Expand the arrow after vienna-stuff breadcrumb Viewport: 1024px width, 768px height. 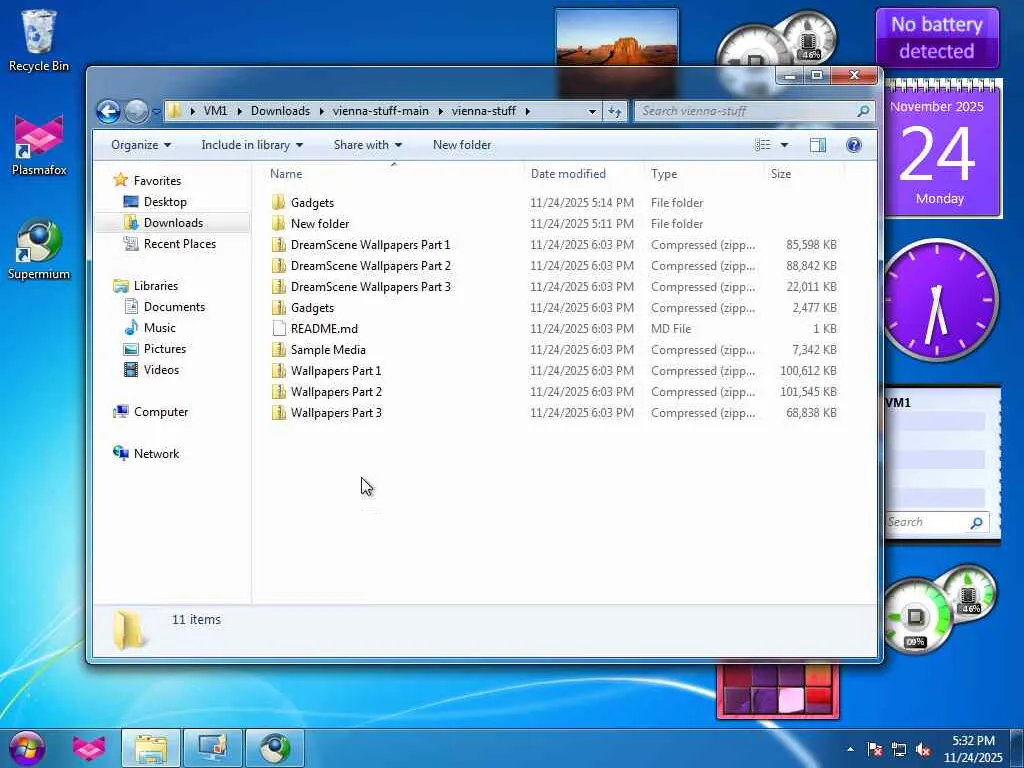pyautogui.click(x=527, y=112)
